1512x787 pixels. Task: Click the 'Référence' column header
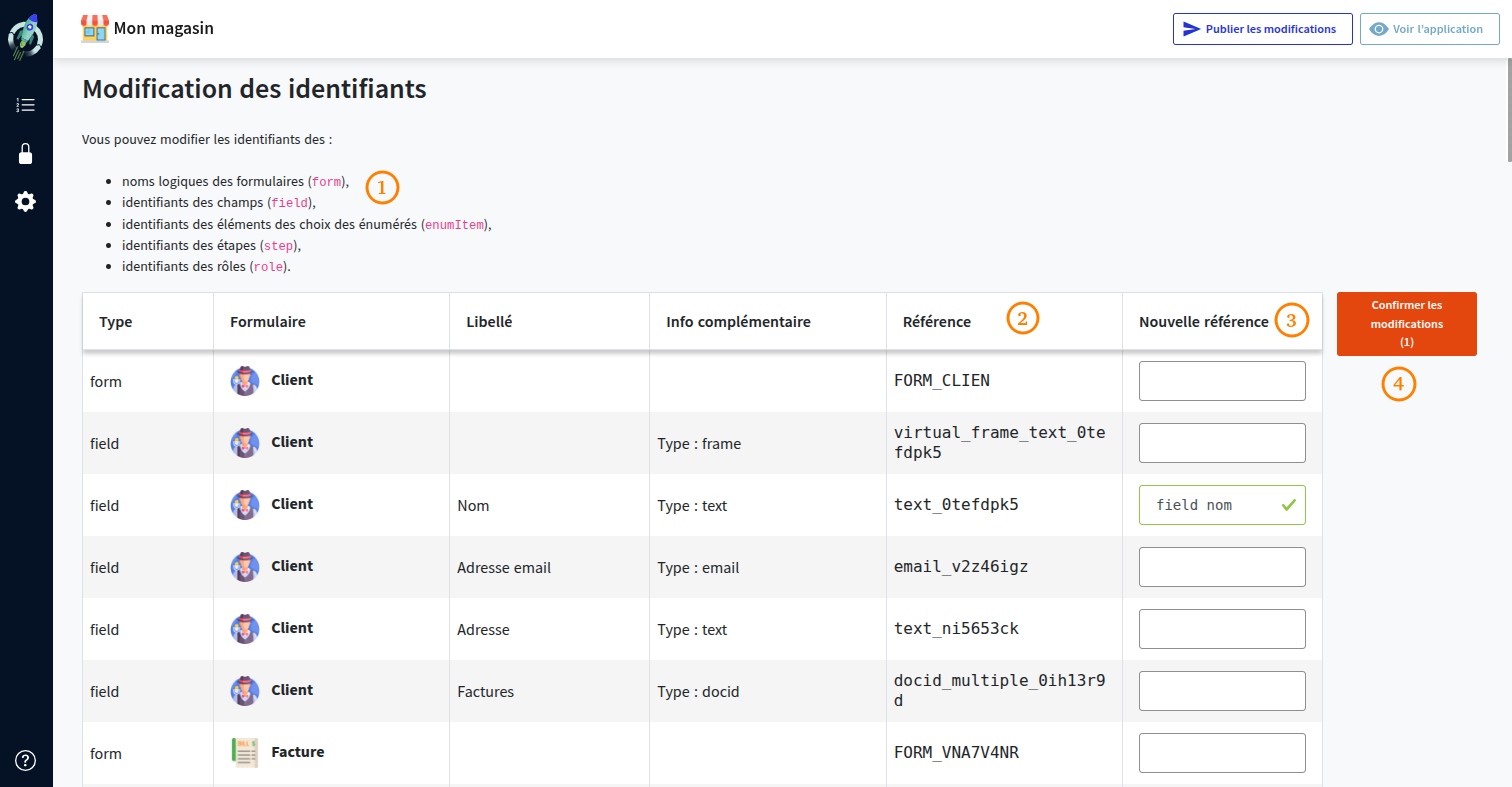pyautogui.click(x=937, y=321)
